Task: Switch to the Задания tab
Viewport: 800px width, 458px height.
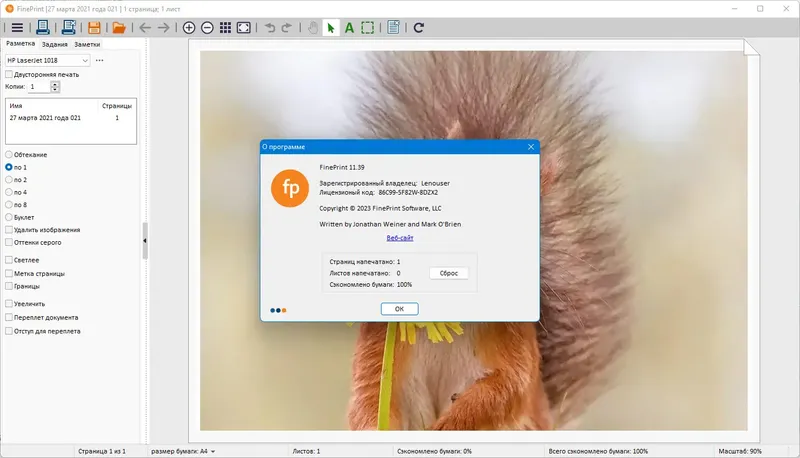Action: 55,44
